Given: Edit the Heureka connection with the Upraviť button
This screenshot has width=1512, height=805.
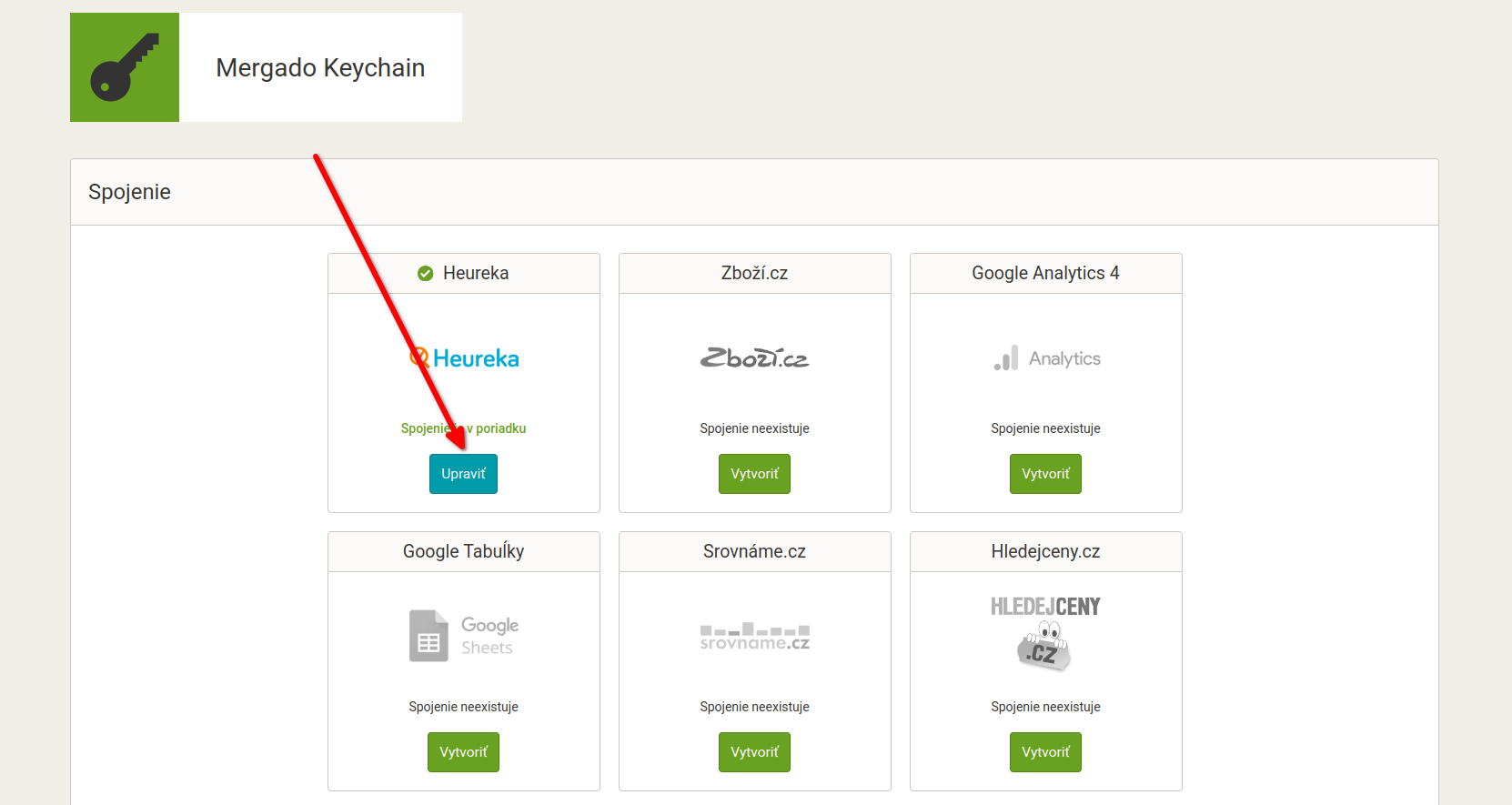Looking at the screenshot, I should 463,474.
